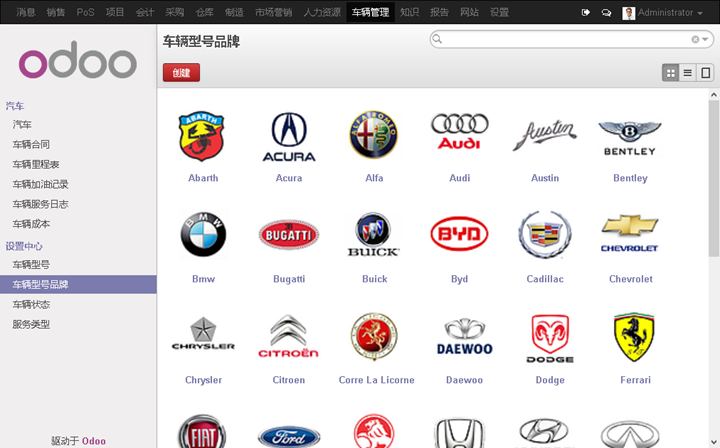Select 车辆里程表 in the sidebar
The width and height of the screenshot is (720, 448).
[36, 164]
